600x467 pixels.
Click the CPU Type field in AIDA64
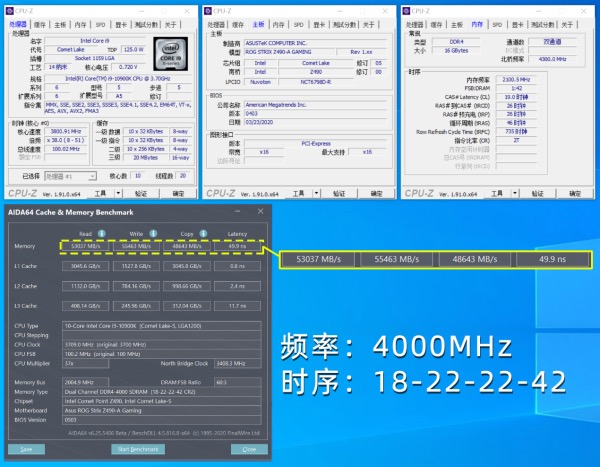coord(161,326)
